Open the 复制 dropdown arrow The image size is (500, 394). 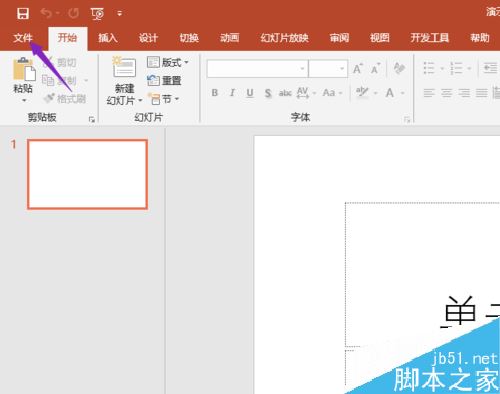coord(86,80)
